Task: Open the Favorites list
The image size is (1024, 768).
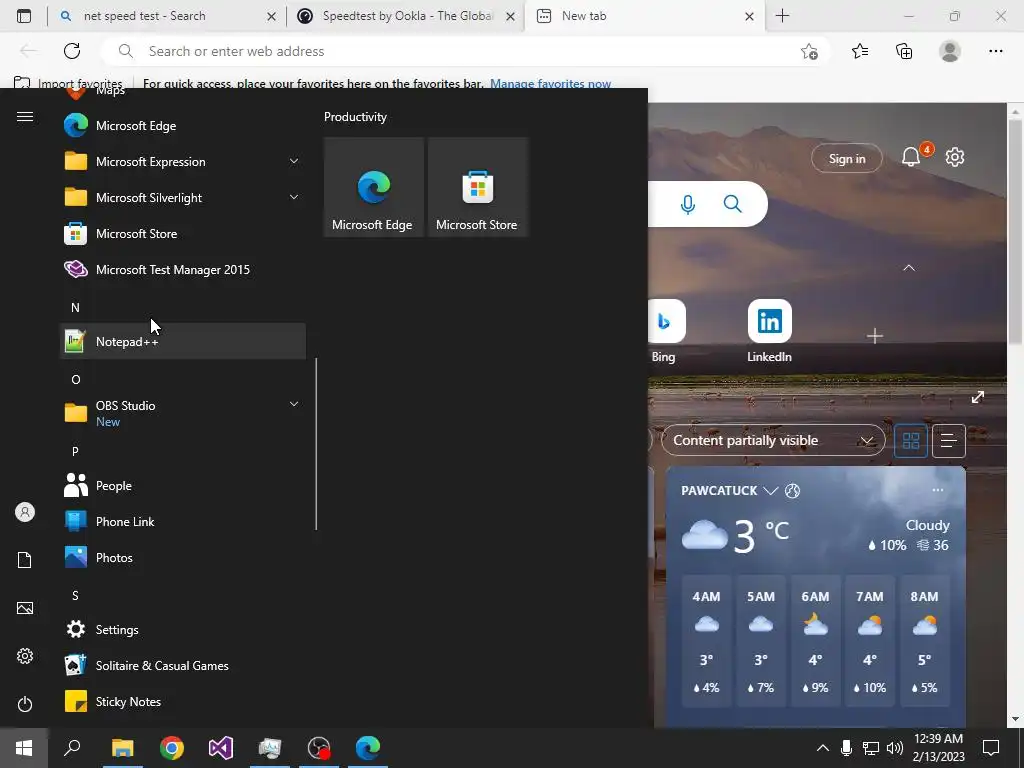Action: coord(860,51)
